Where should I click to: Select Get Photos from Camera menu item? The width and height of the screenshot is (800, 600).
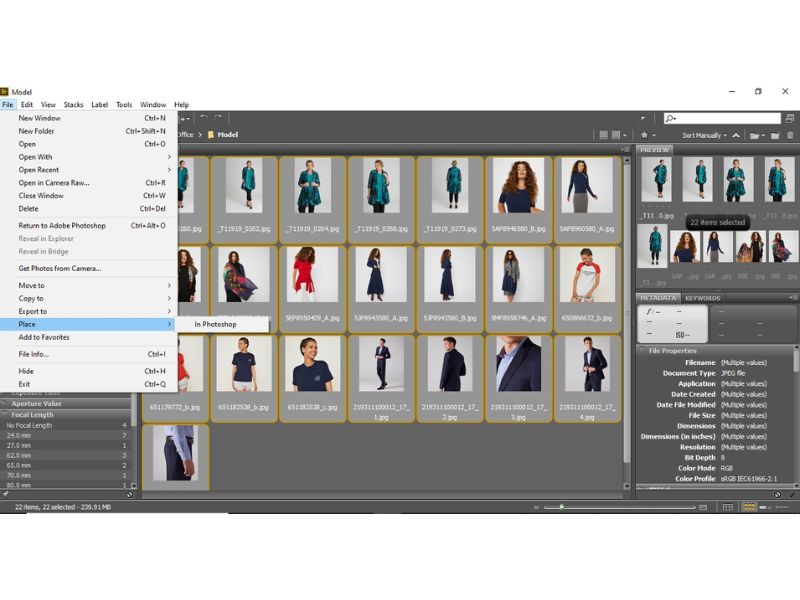[60, 268]
